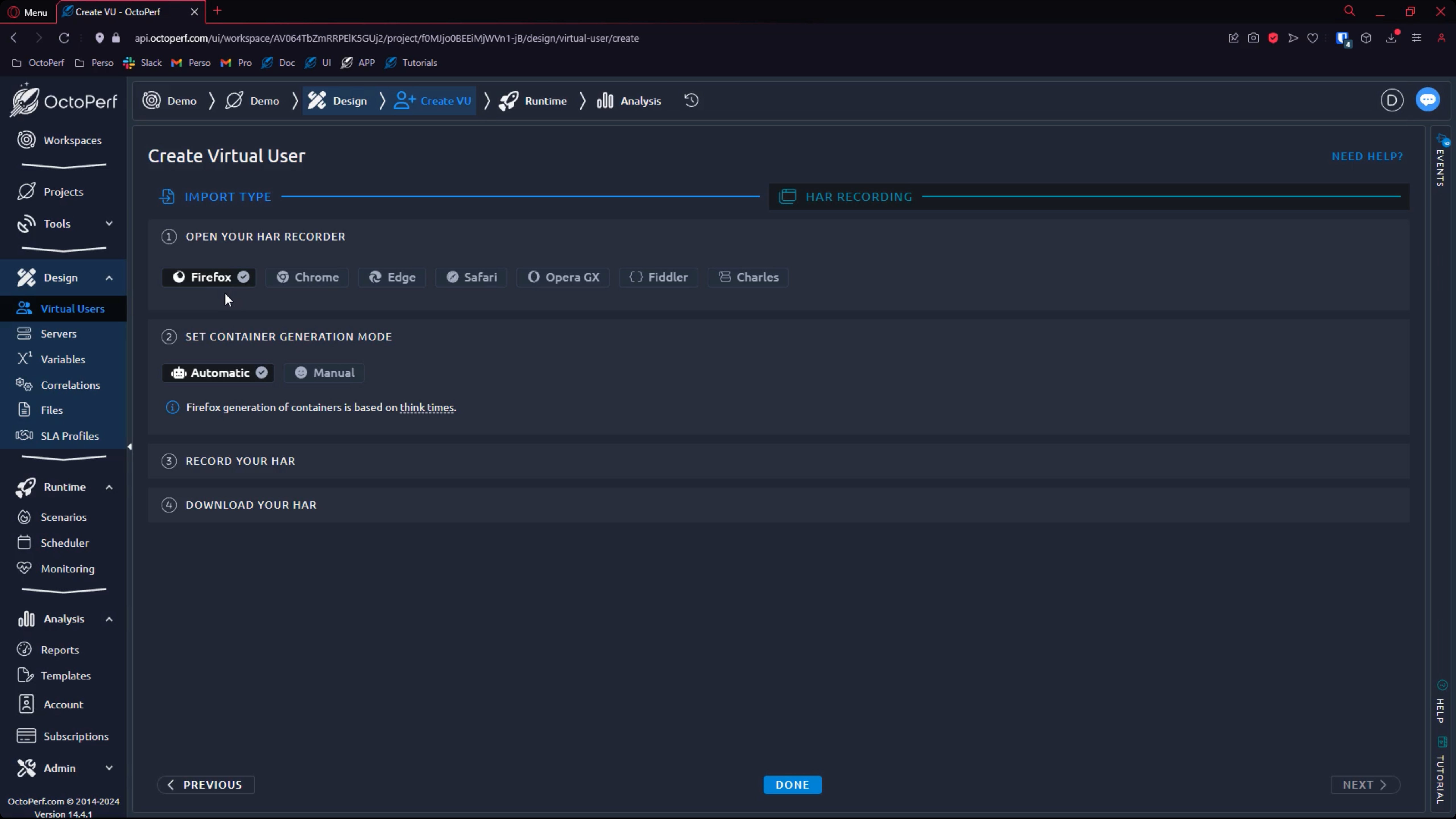Open Virtual Users in sidebar
This screenshot has height=819, width=1456.
pos(63,309)
